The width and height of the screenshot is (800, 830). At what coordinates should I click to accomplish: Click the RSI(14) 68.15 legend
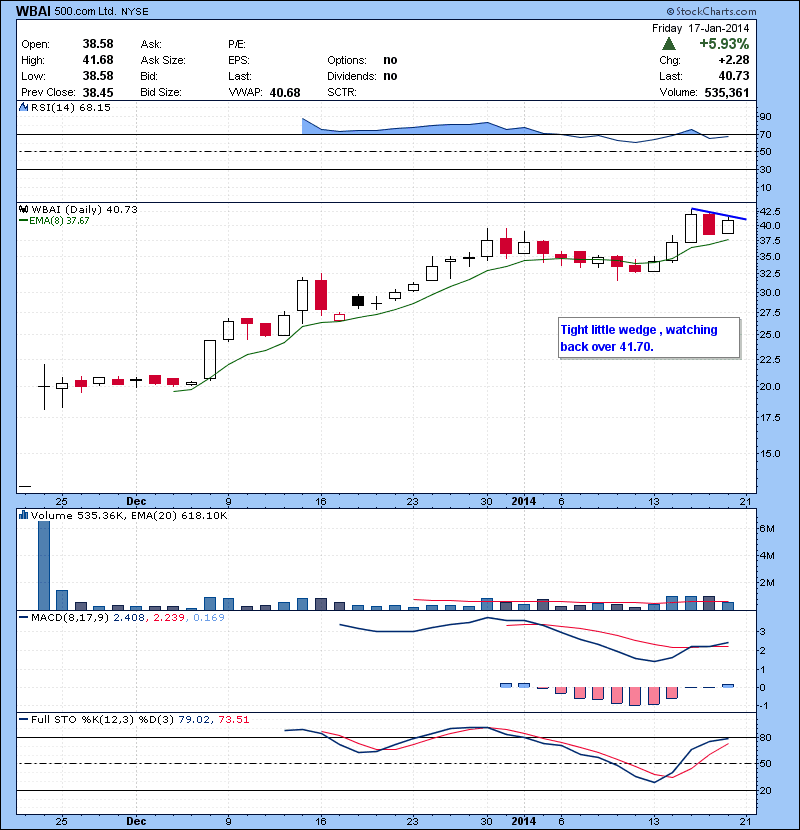tap(70, 107)
